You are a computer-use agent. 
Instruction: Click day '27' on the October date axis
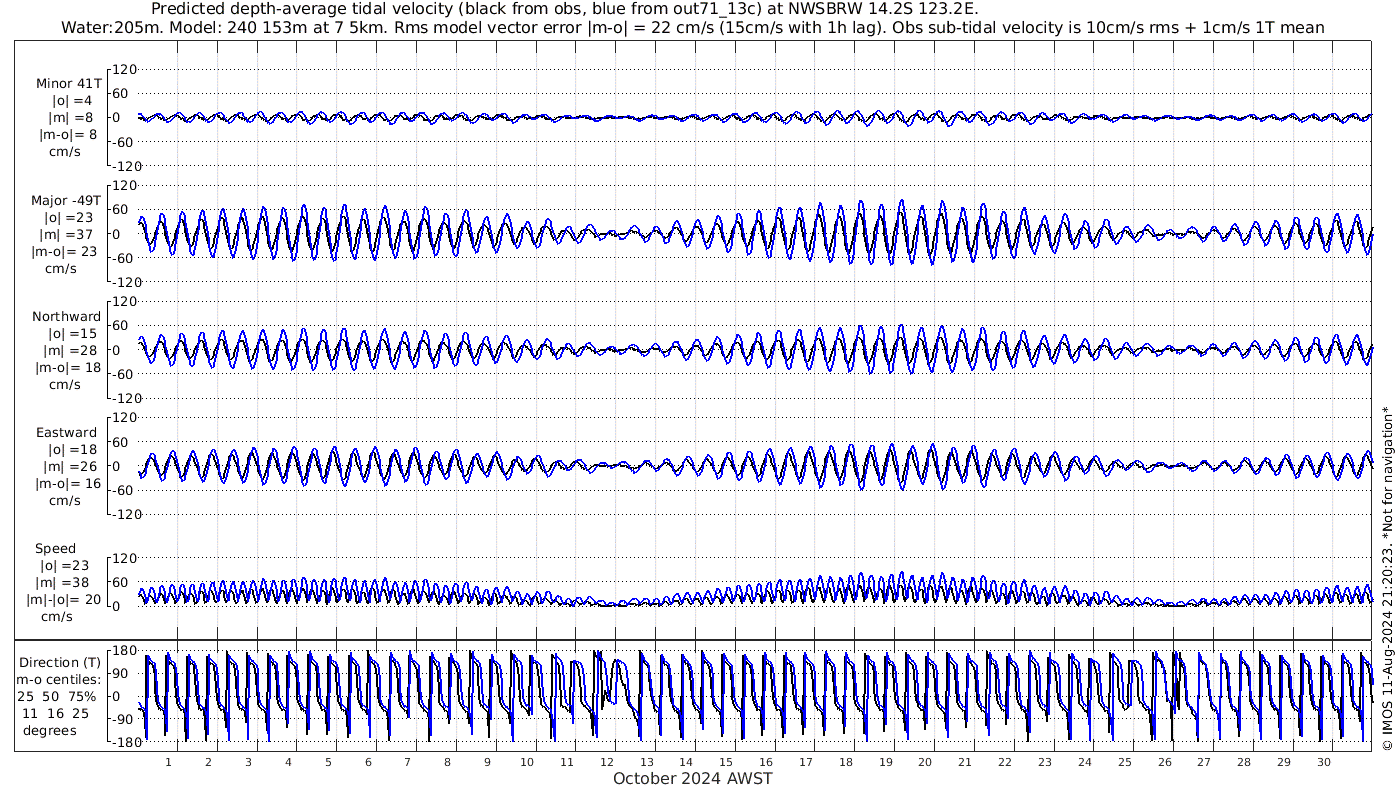[1204, 762]
